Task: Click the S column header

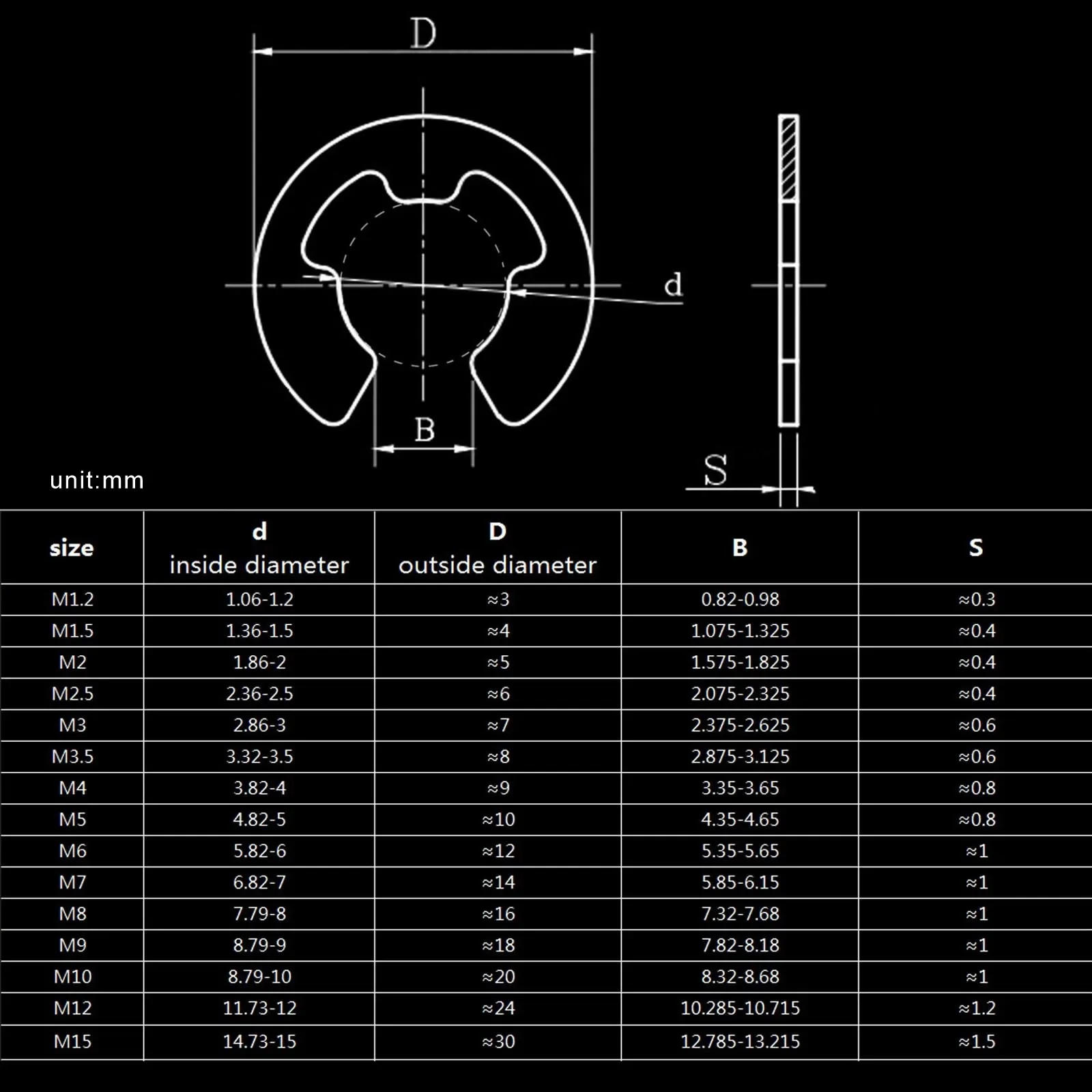Action: tap(976, 546)
